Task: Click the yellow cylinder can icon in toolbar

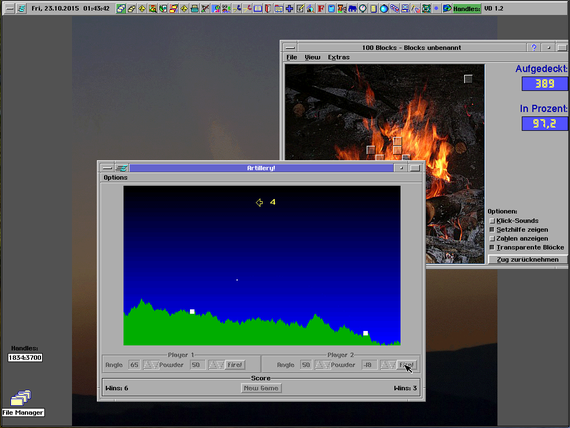Action: coord(373,8)
